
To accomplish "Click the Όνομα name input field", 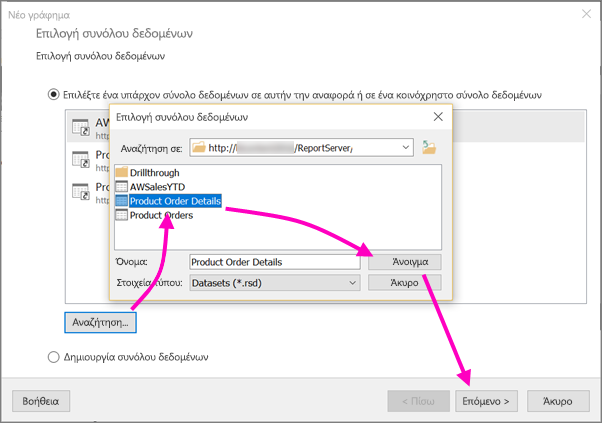I will [275, 262].
